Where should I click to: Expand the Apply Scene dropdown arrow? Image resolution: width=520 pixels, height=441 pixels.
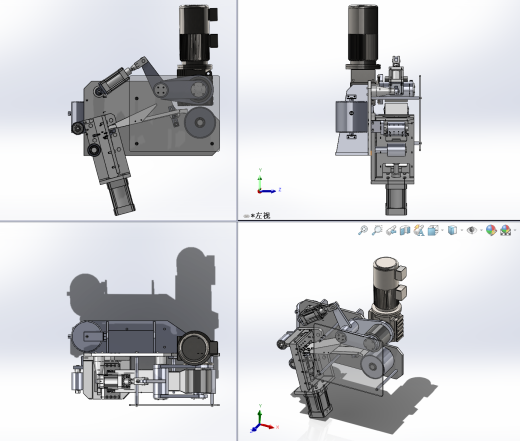[515, 230]
